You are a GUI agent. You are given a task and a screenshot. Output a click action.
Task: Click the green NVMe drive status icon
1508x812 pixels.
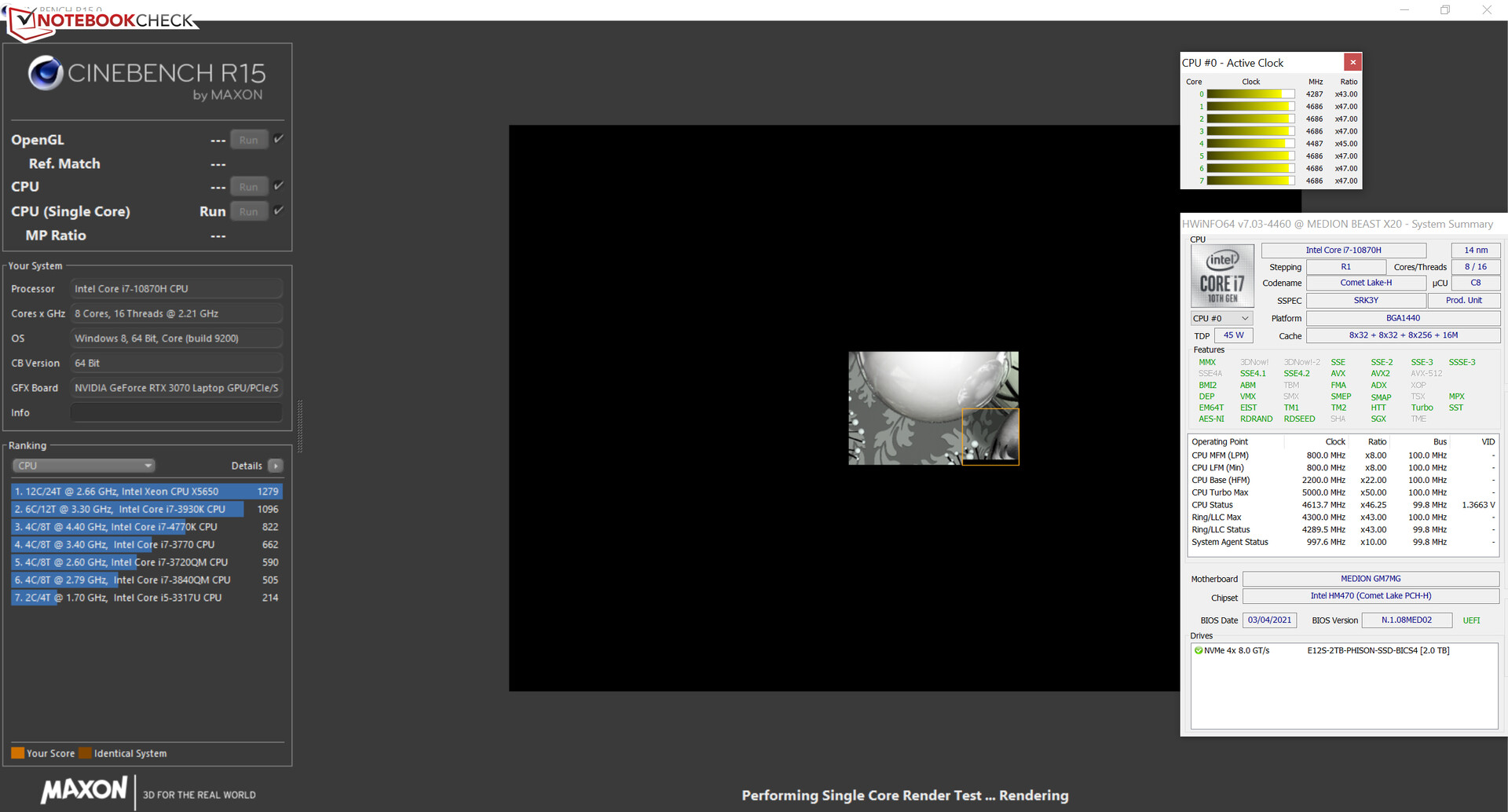coord(1199,650)
